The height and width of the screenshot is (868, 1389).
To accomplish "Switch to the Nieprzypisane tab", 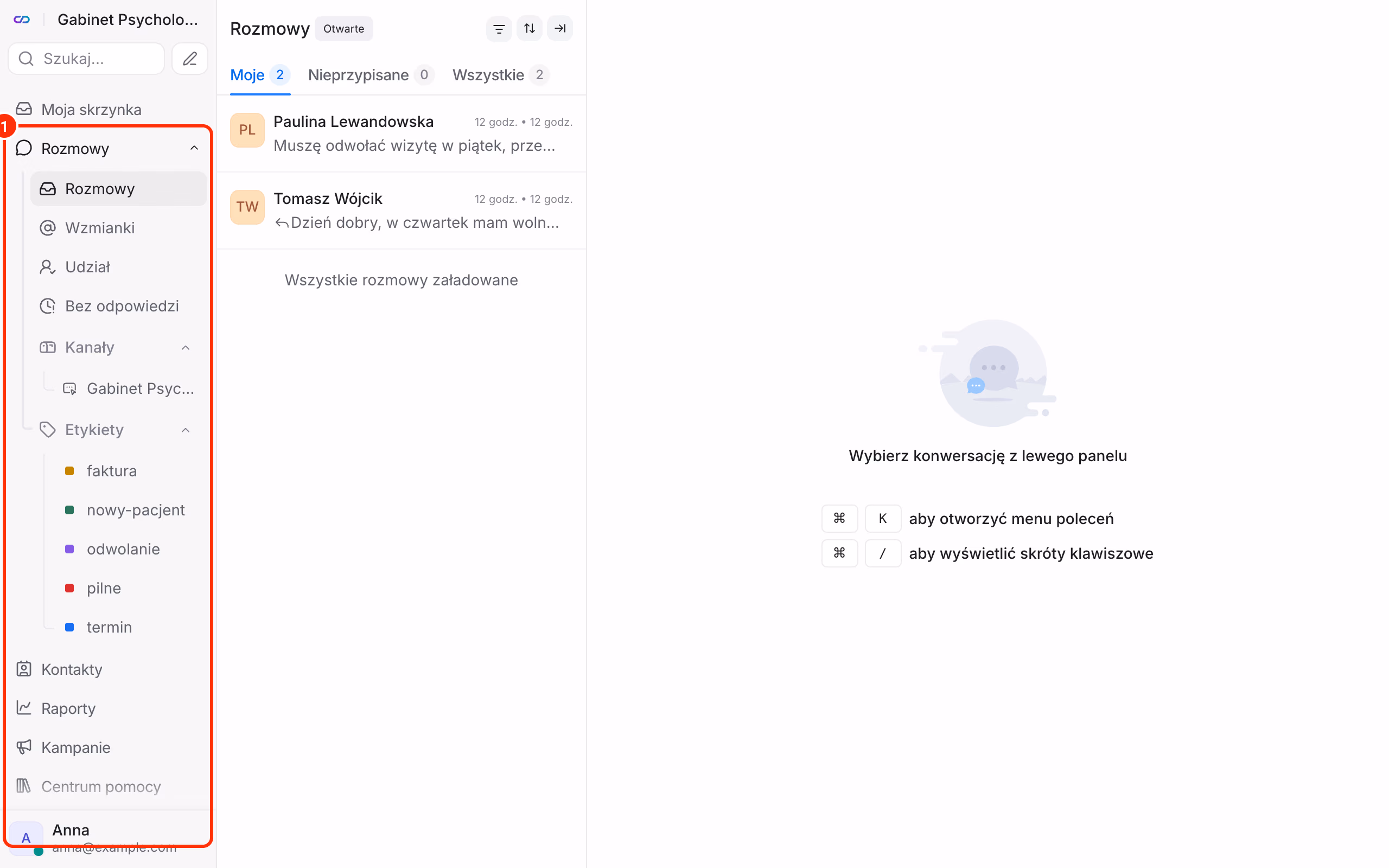I will coord(371,75).
